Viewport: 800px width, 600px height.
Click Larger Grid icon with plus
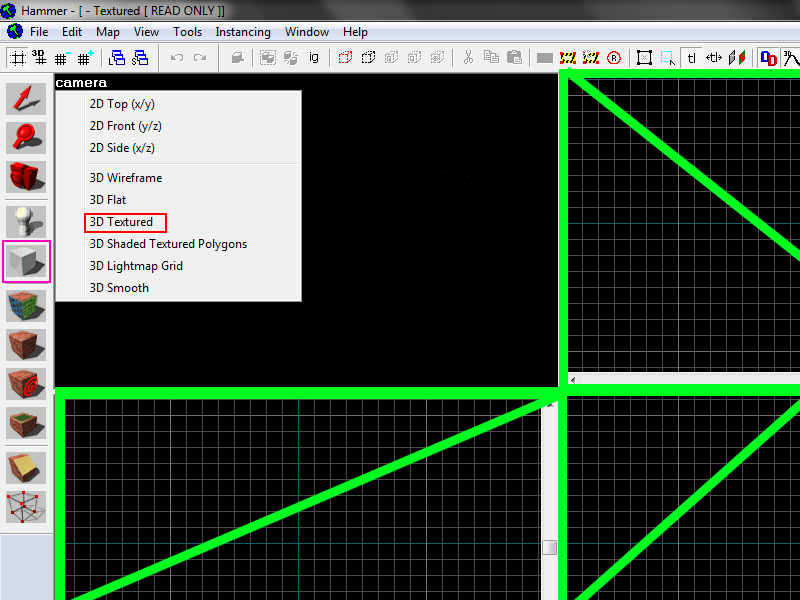pyautogui.click(x=85, y=58)
